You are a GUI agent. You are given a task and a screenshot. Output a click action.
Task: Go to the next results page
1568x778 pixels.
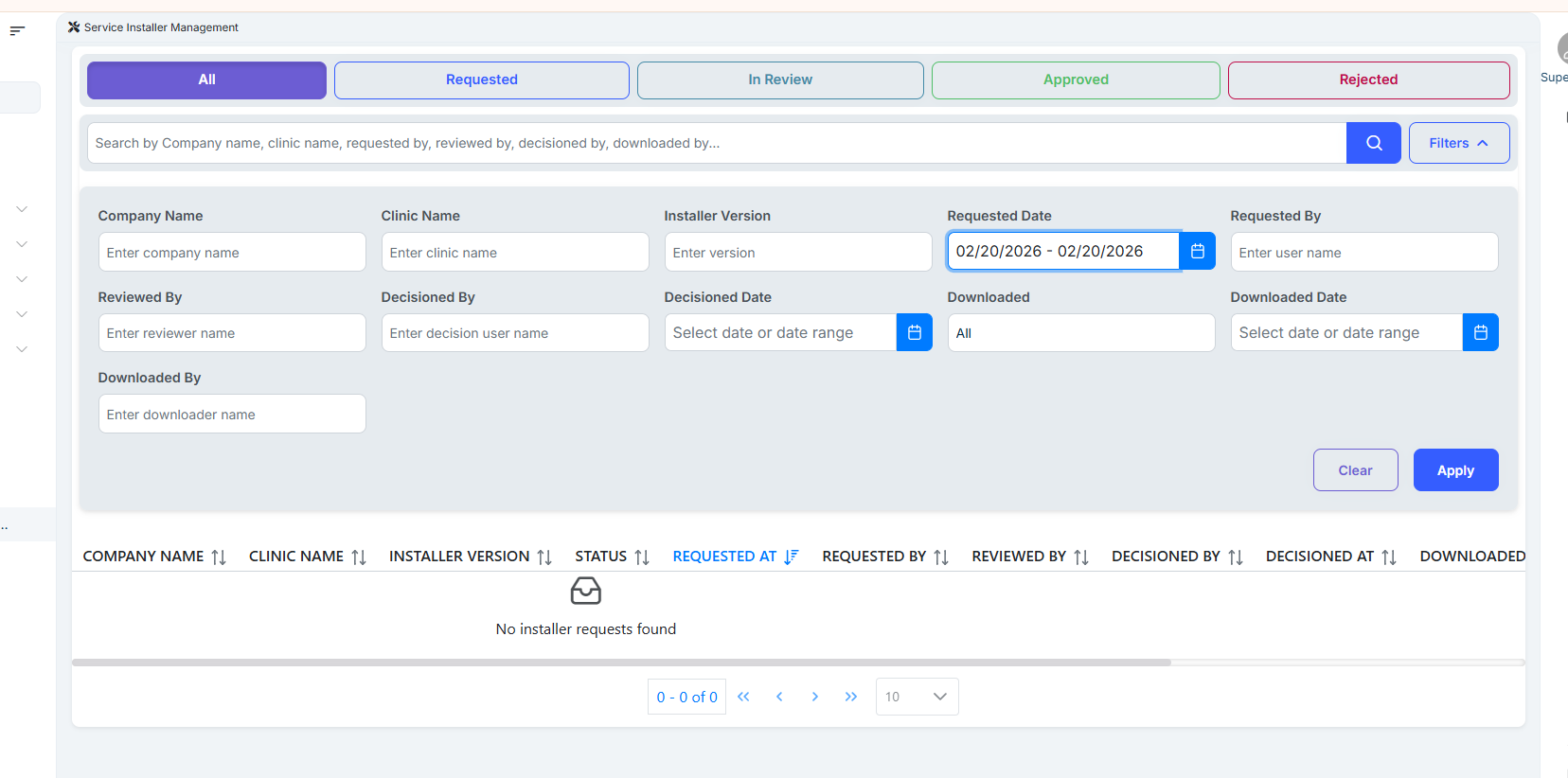(814, 697)
